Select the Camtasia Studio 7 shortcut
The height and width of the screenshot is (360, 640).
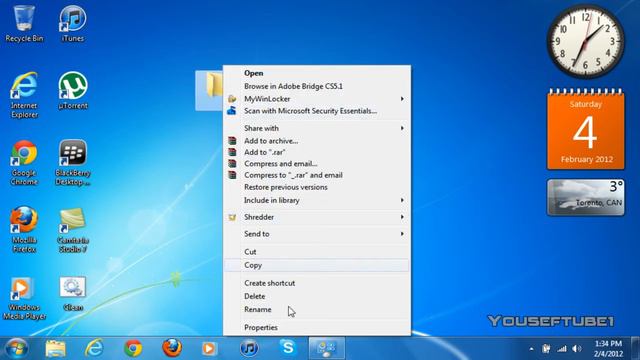(73, 229)
